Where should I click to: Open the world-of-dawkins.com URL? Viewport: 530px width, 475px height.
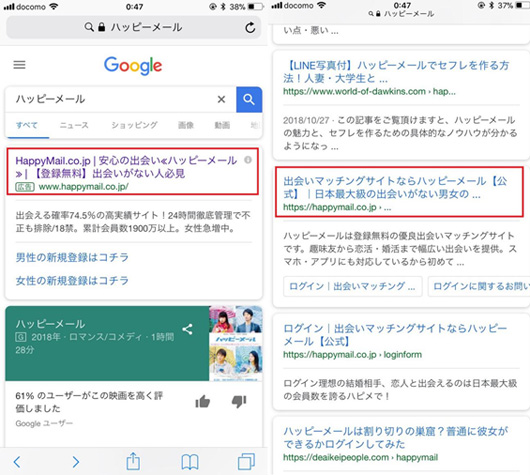[x=369, y=92]
